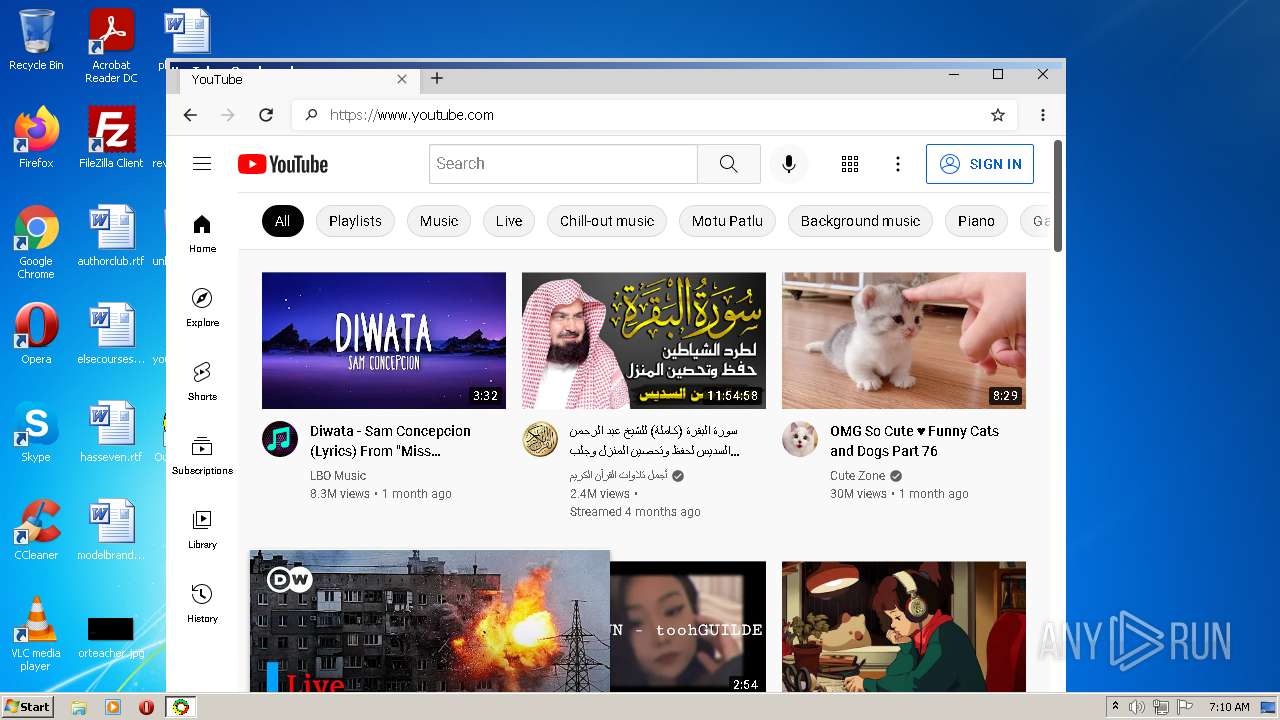Open History in sidebar
The width and height of the screenshot is (1280, 720).
(202, 604)
